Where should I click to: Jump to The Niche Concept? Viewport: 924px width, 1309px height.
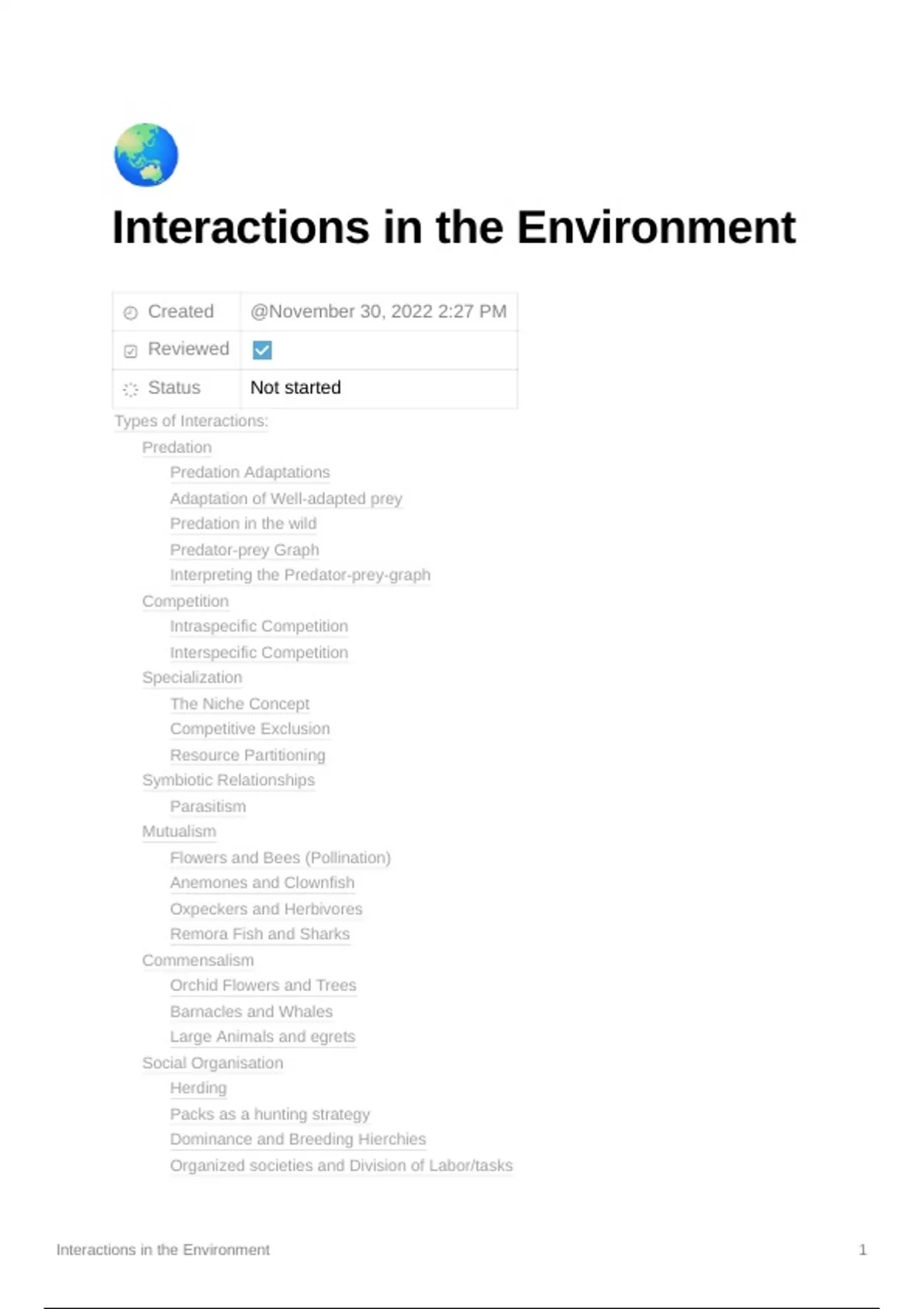[239, 704]
